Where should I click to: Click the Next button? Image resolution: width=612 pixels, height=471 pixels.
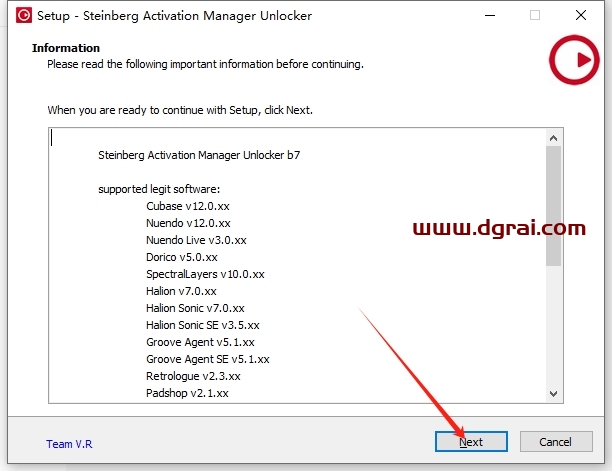[x=471, y=441]
